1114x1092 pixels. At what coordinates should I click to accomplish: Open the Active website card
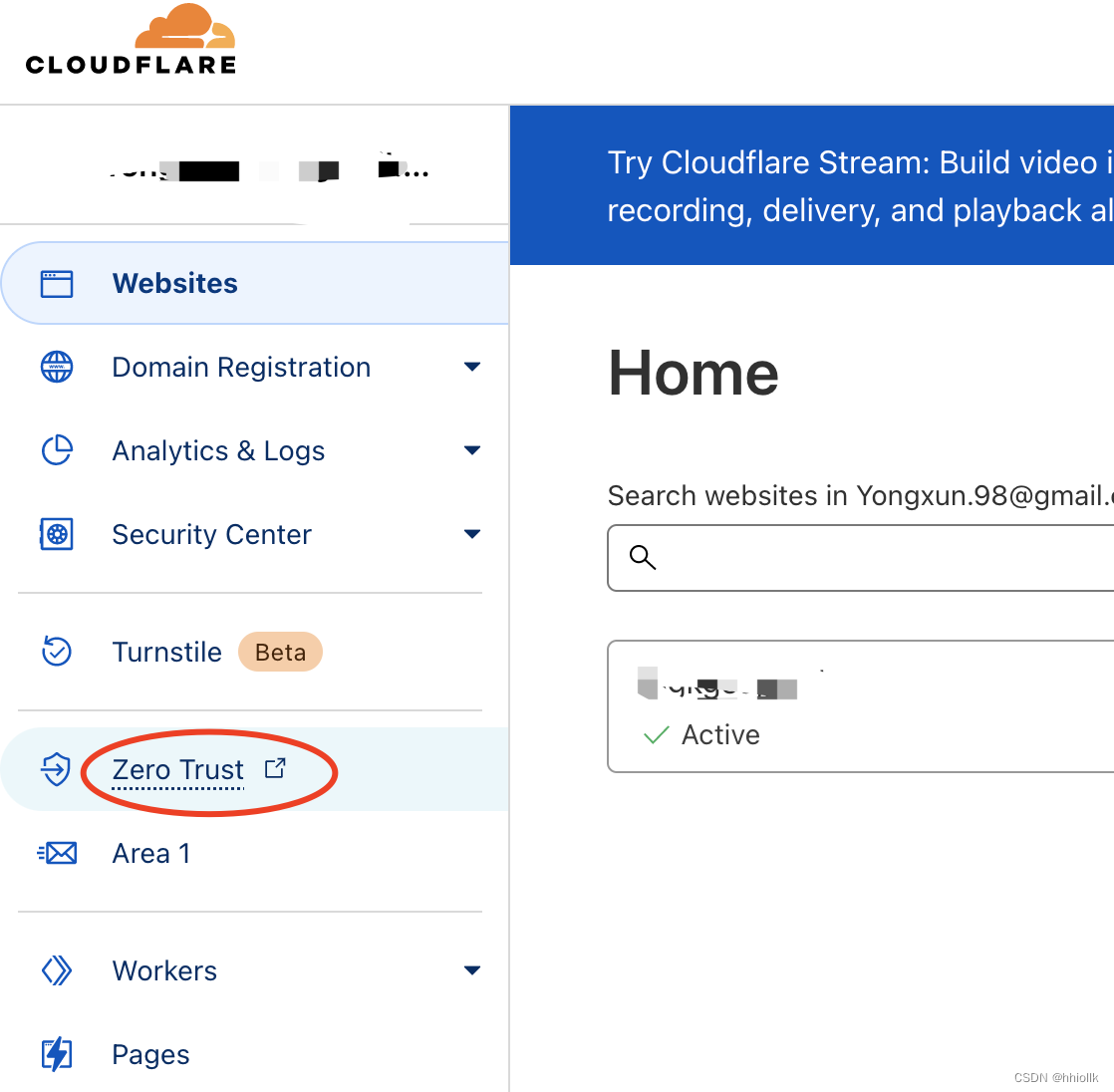pyautogui.click(x=860, y=706)
